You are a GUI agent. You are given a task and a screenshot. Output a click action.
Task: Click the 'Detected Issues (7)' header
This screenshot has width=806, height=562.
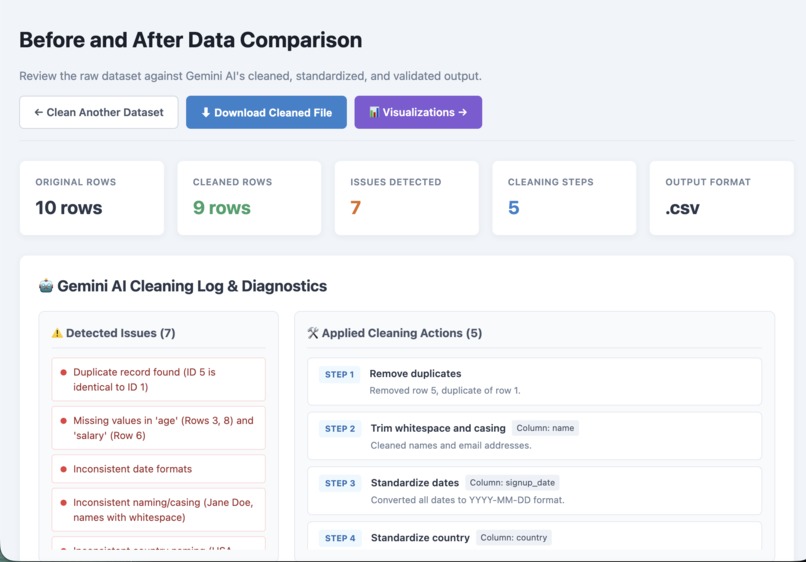[120, 333]
